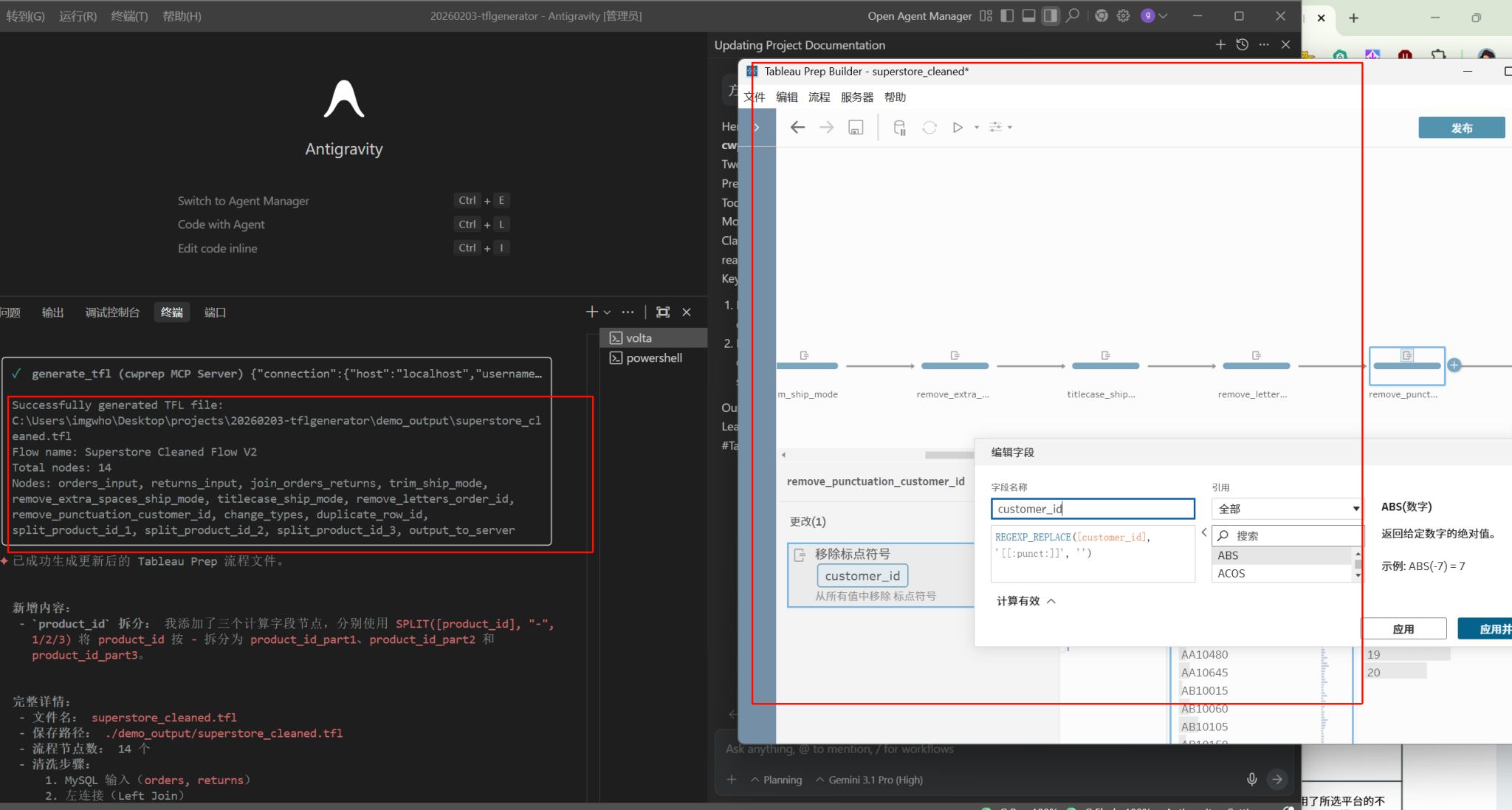Open the Antigravity settings gear icon
The width and height of the screenshot is (1512, 810).
pos(1124,16)
